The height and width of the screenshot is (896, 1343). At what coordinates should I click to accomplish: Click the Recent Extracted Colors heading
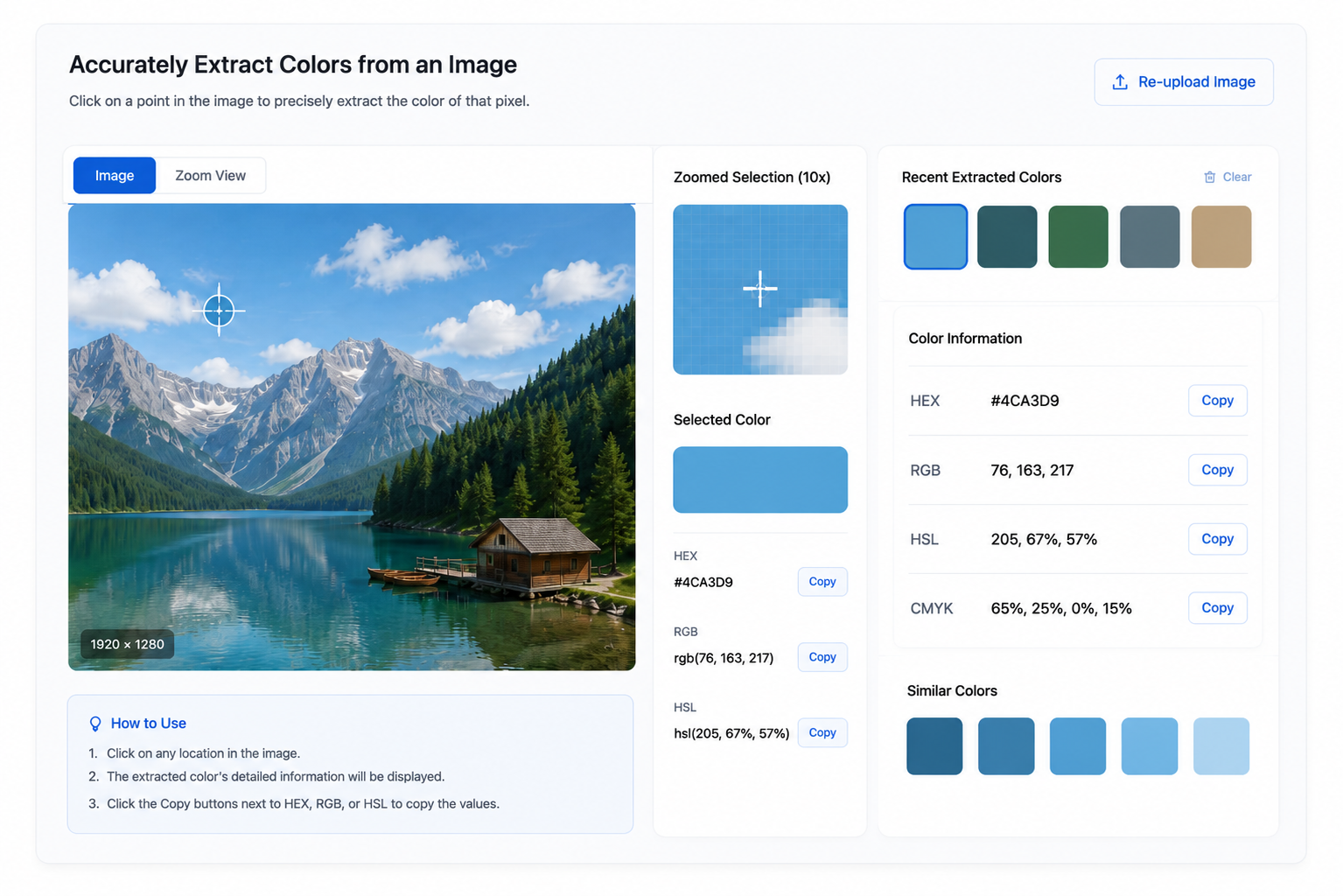pyautogui.click(x=982, y=177)
